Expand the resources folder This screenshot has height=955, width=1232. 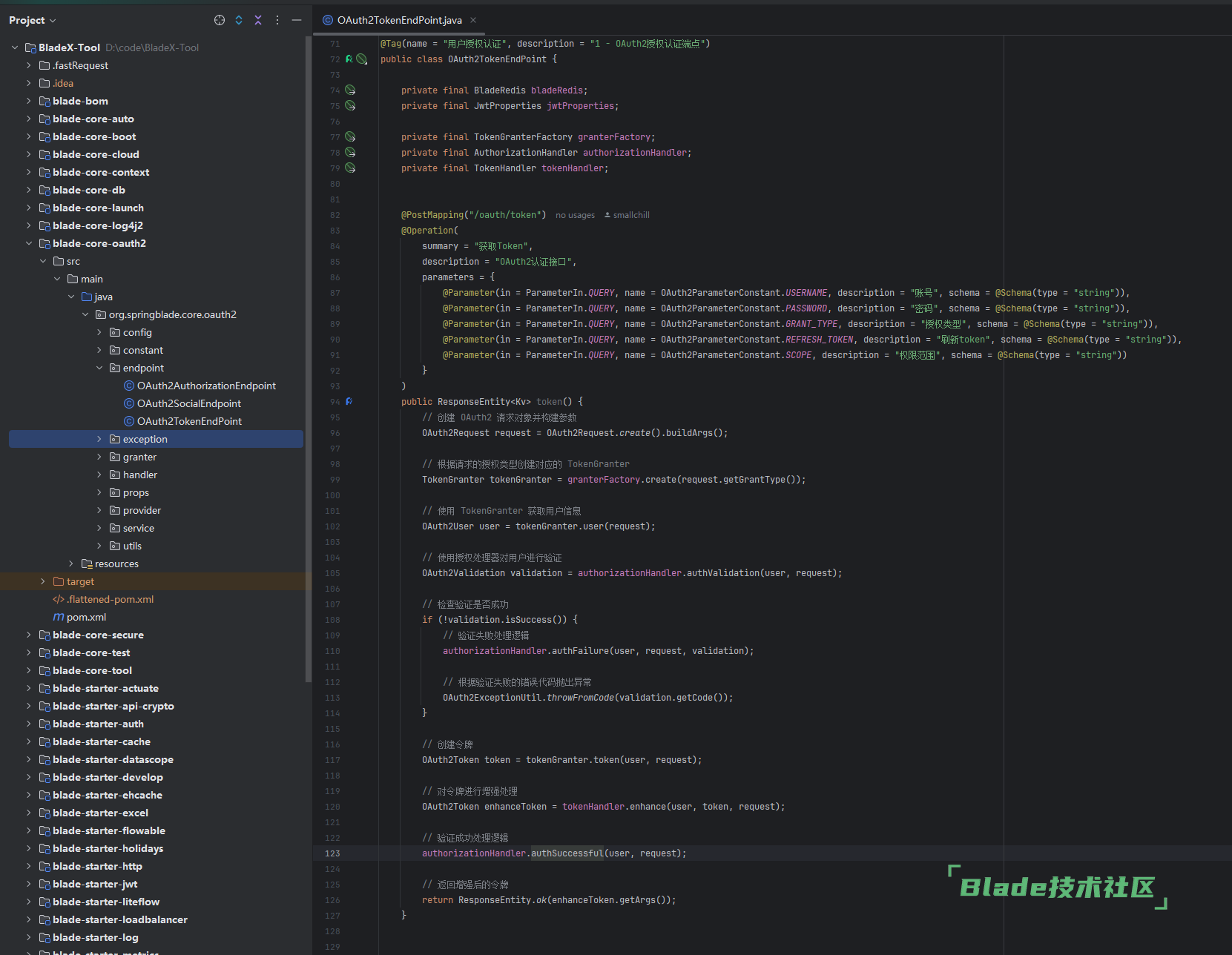(71, 564)
